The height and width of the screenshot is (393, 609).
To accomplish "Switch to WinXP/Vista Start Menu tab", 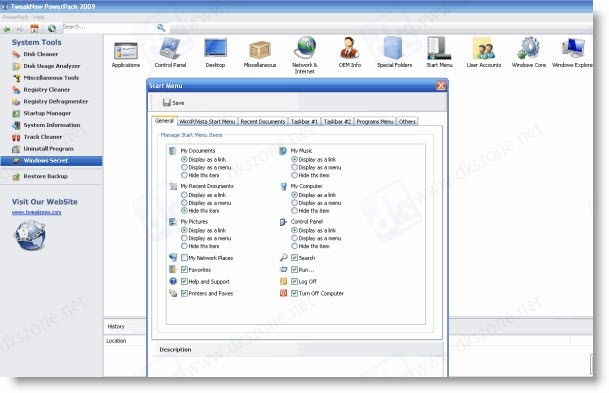I will [207, 122].
